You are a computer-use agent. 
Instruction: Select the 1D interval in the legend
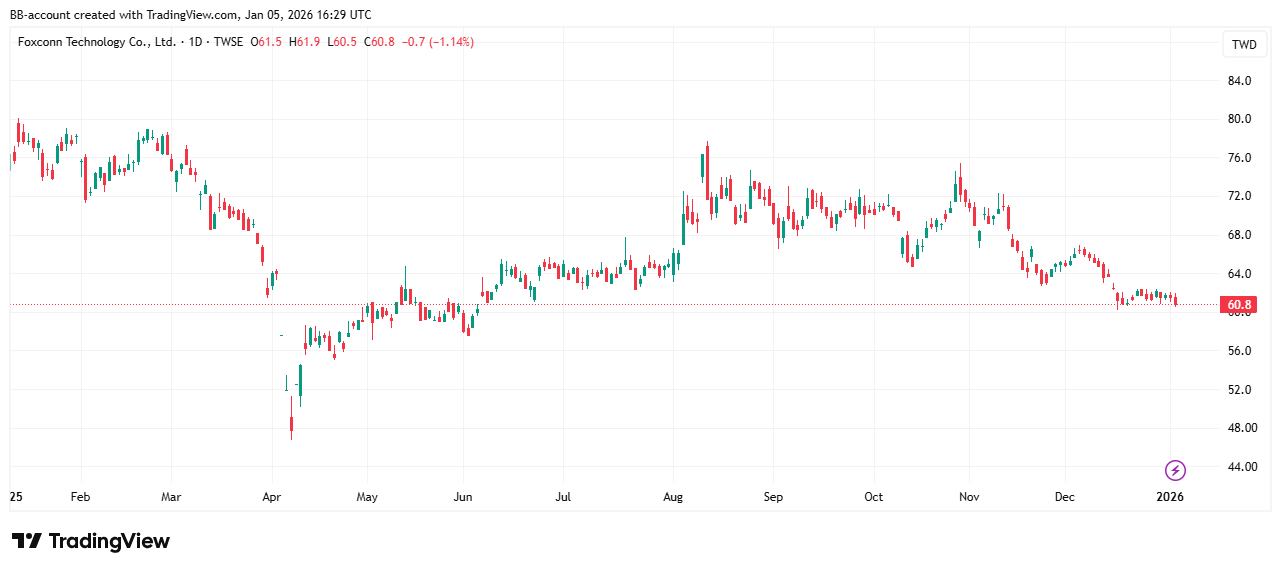(196, 42)
